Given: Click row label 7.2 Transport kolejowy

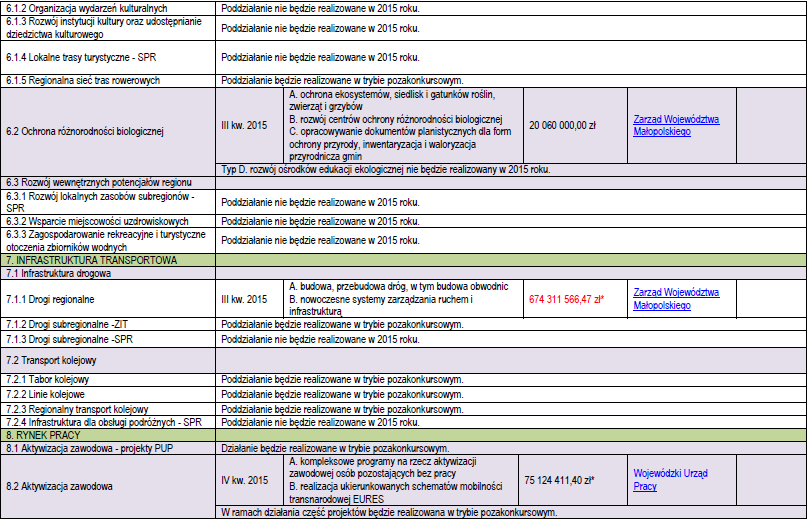Looking at the screenshot, I should [x=51, y=360].
